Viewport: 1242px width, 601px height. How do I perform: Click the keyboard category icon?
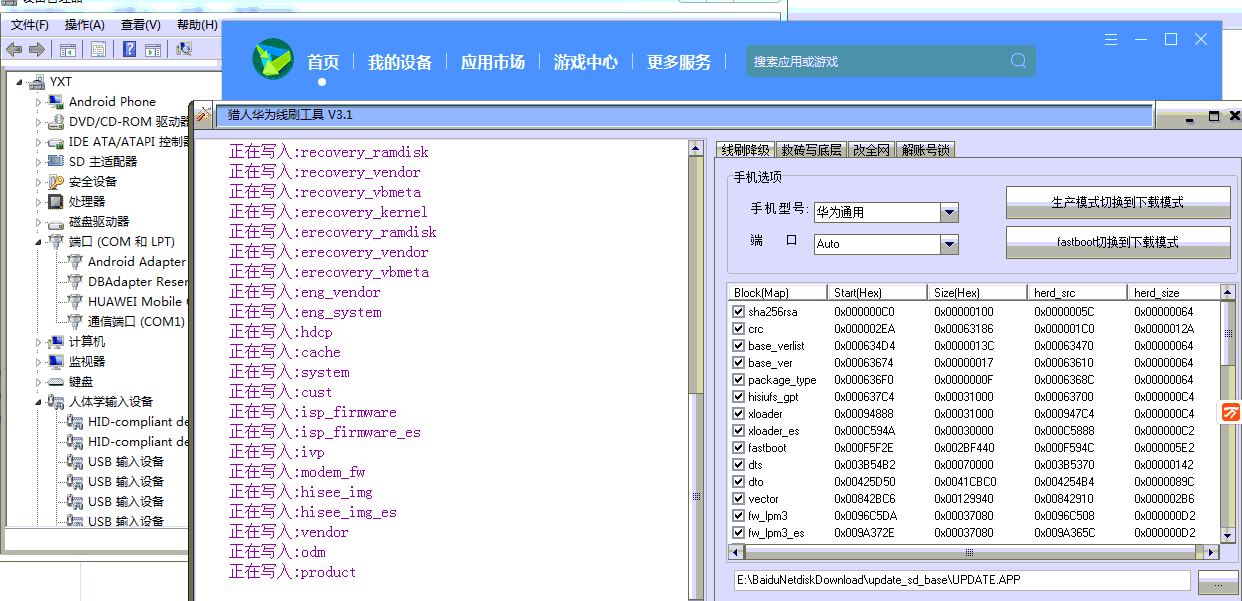(x=56, y=381)
